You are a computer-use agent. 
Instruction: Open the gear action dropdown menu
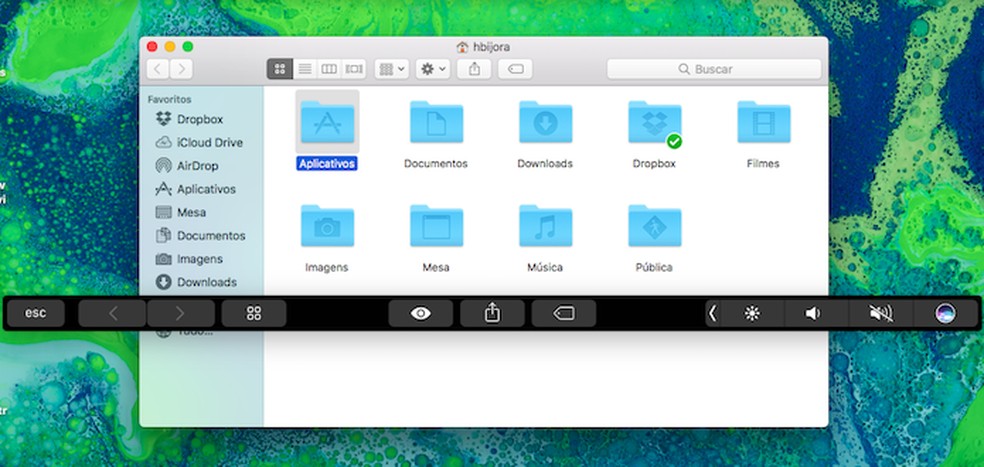[433, 69]
